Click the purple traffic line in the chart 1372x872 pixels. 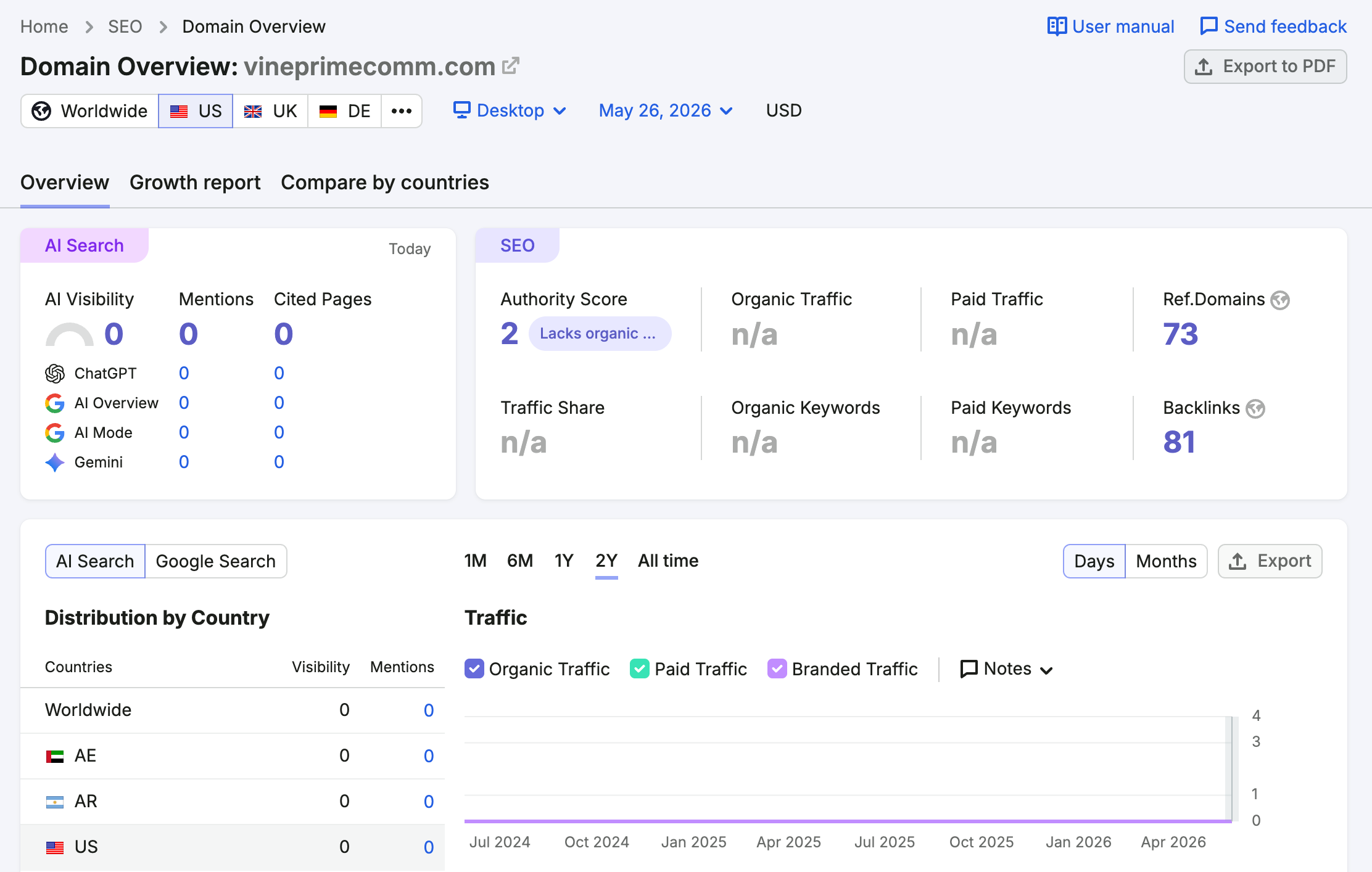[848, 821]
